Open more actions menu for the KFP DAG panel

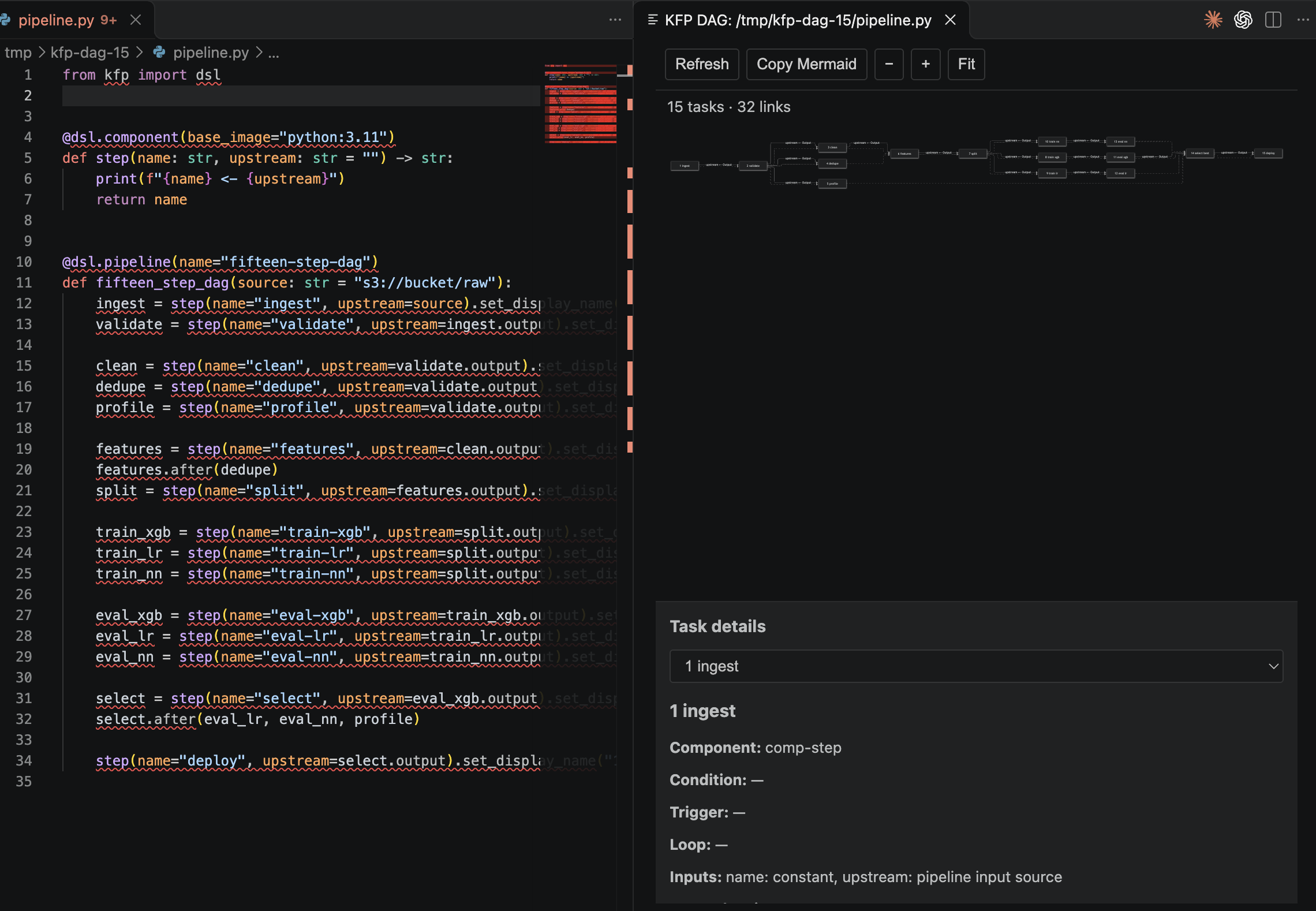[x=1303, y=20]
